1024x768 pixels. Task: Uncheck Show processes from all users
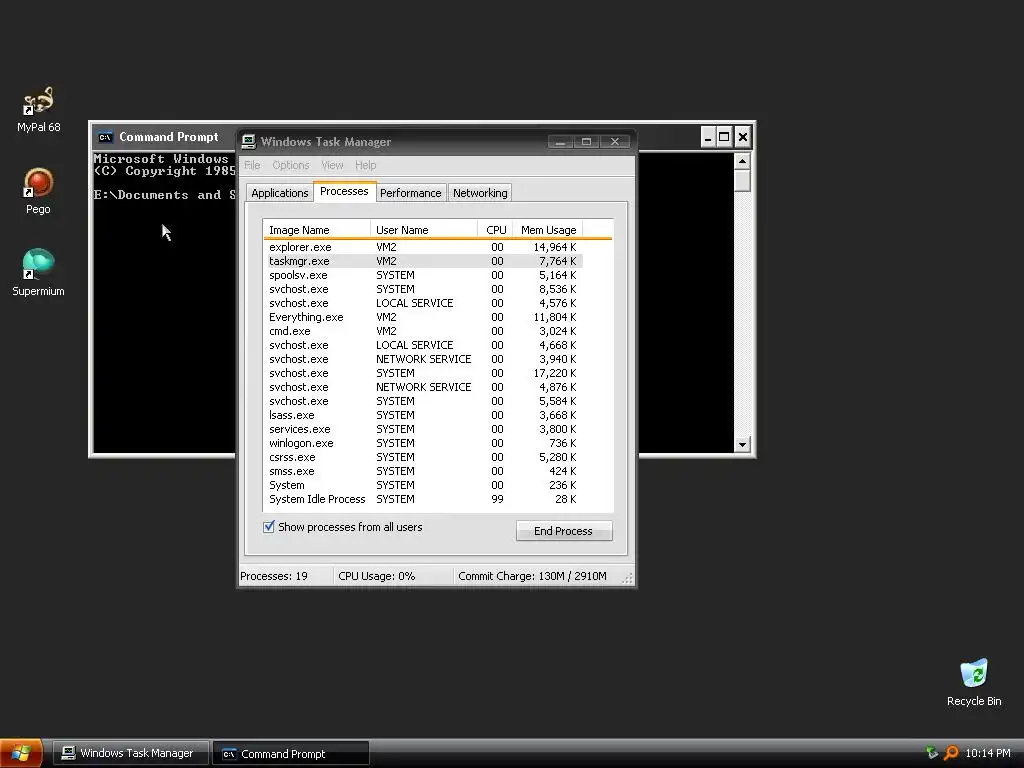[x=268, y=527]
